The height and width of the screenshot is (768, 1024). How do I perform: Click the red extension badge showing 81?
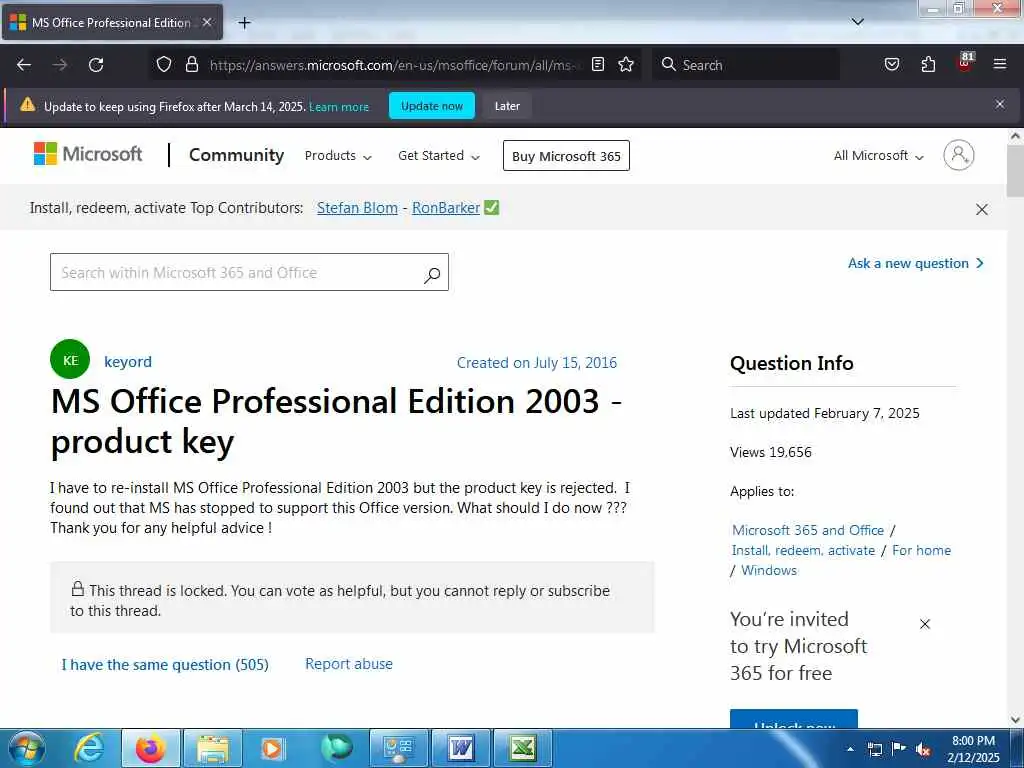click(x=965, y=62)
